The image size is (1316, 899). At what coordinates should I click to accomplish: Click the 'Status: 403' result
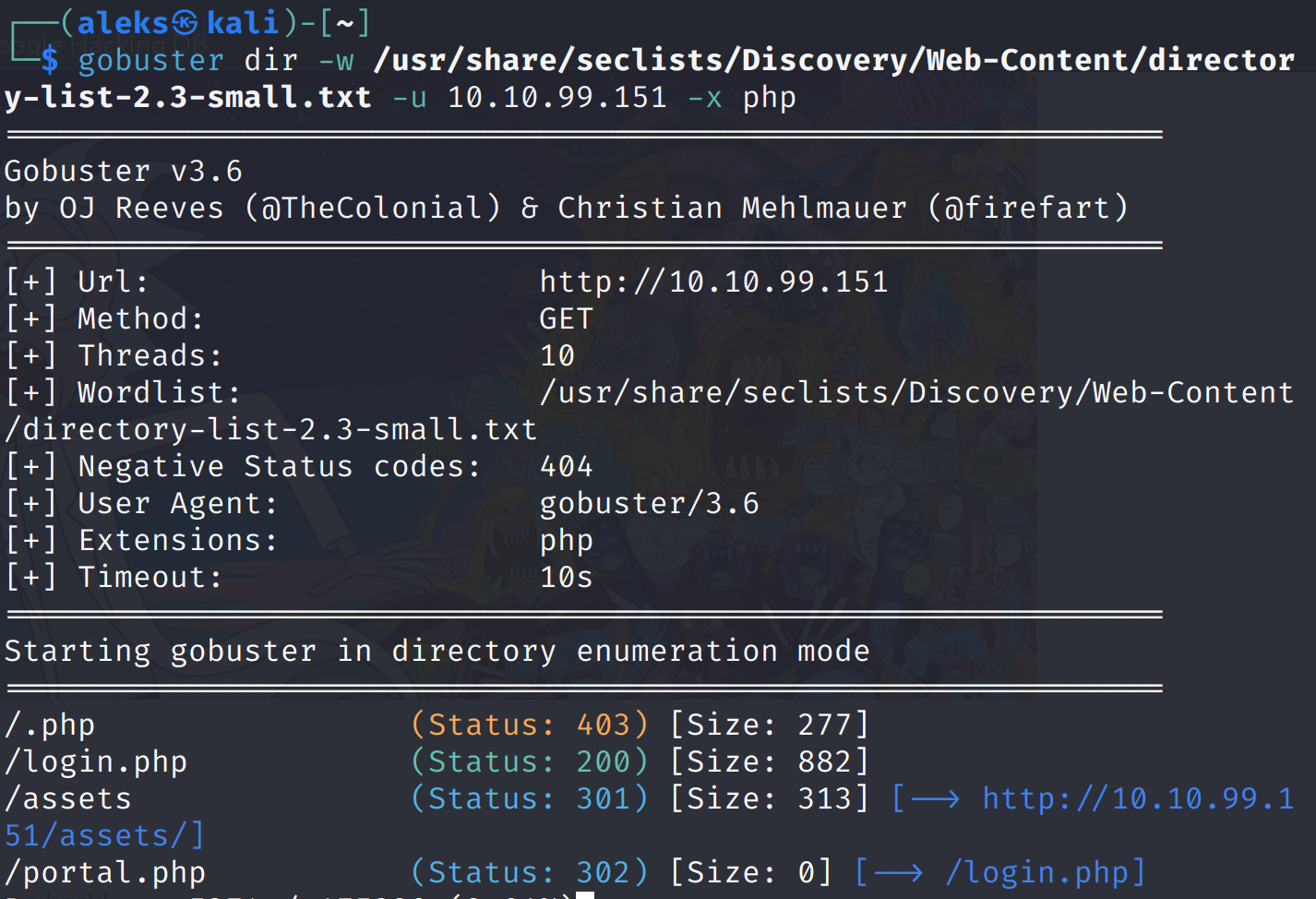point(530,725)
